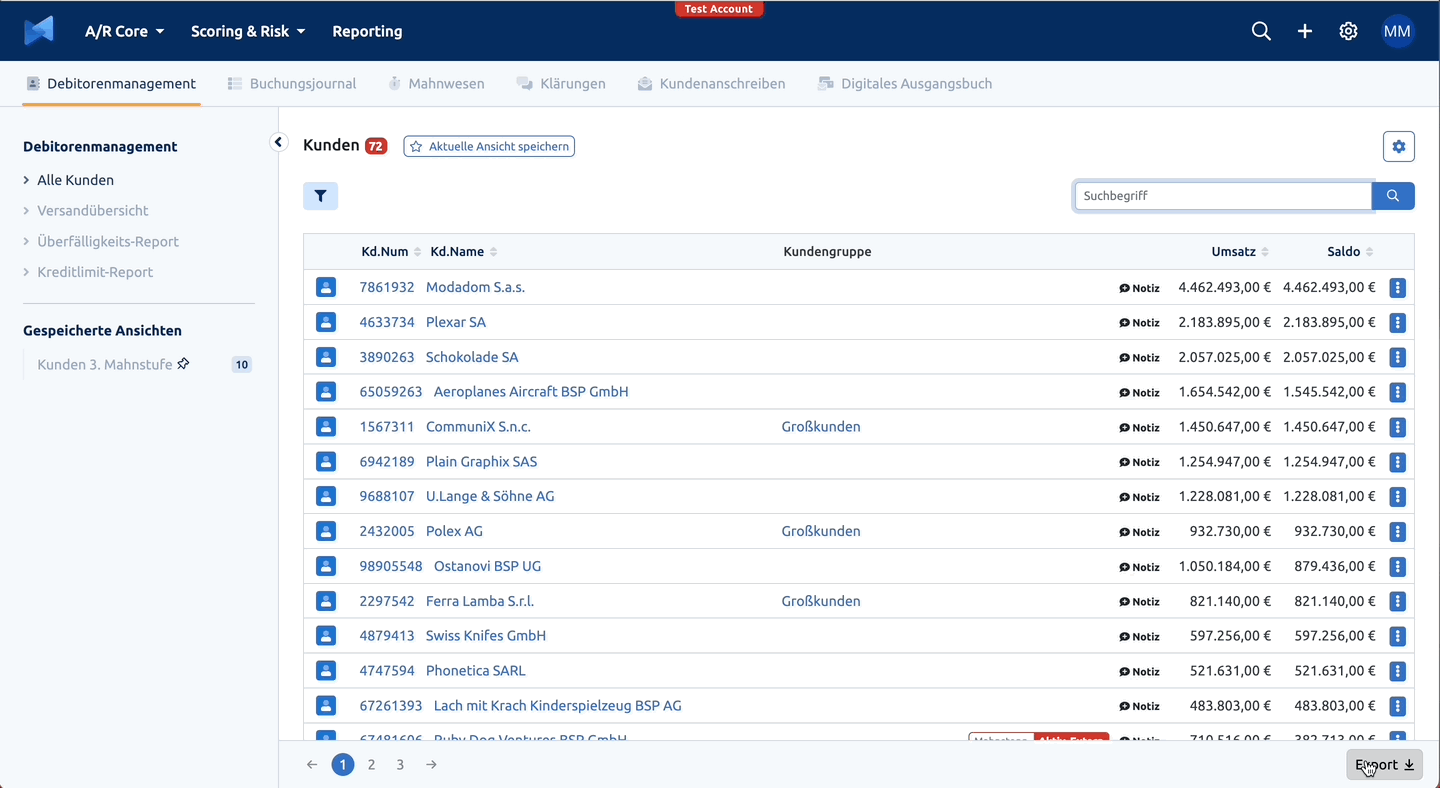
Task: Switch to Kundenanschreiben tab
Action: click(x=711, y=84)
